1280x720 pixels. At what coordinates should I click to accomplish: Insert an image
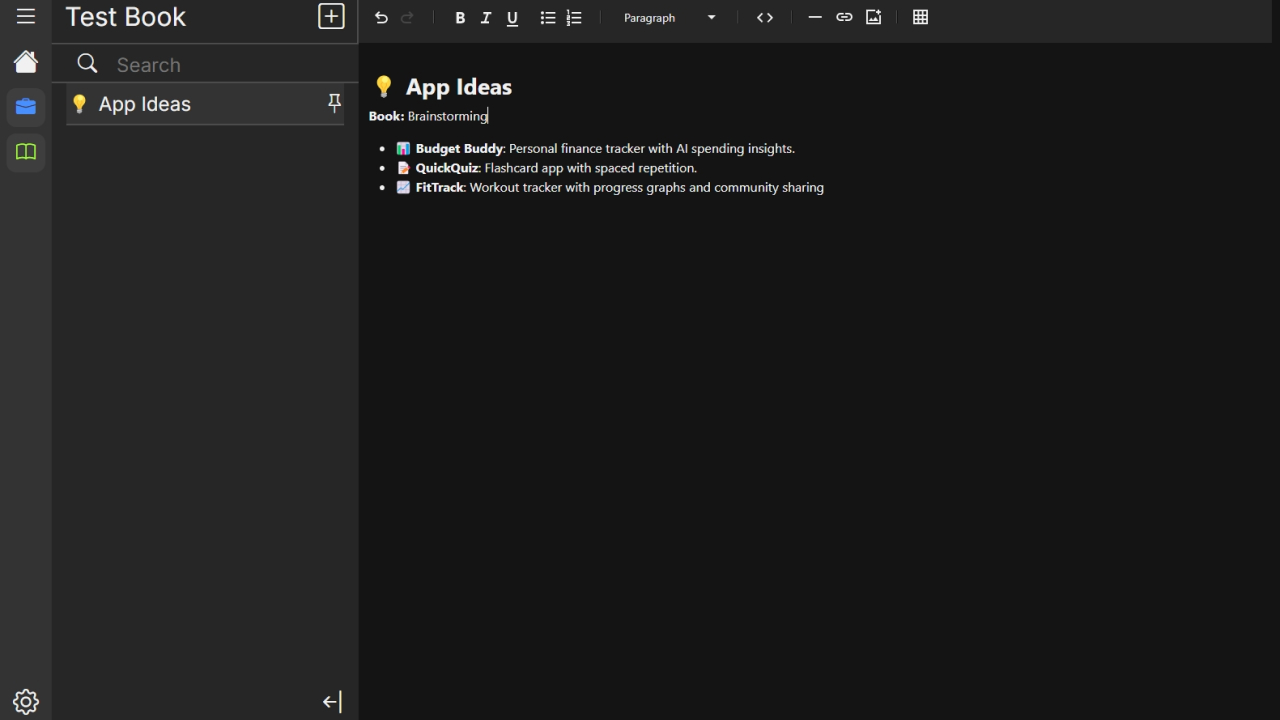(x=874, y=18)
